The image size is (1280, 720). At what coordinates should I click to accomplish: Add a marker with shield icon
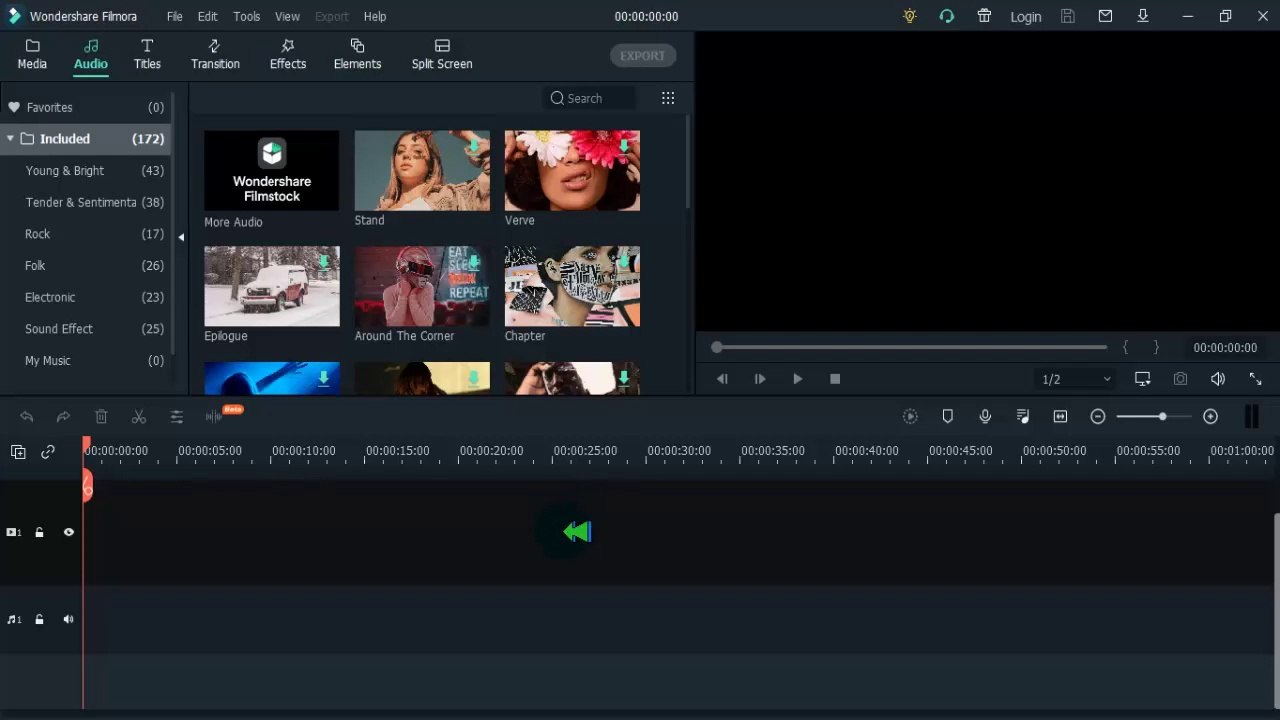pos(948,416)
